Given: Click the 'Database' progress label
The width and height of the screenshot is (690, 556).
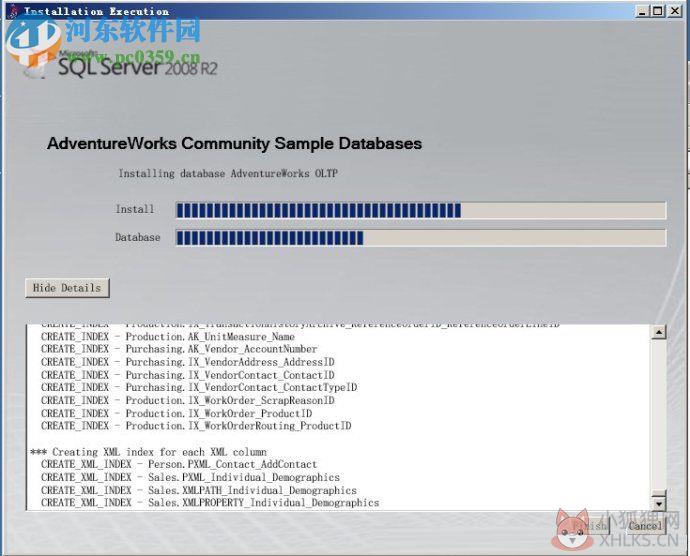Looking at the screenshot, I should (138, 238).
